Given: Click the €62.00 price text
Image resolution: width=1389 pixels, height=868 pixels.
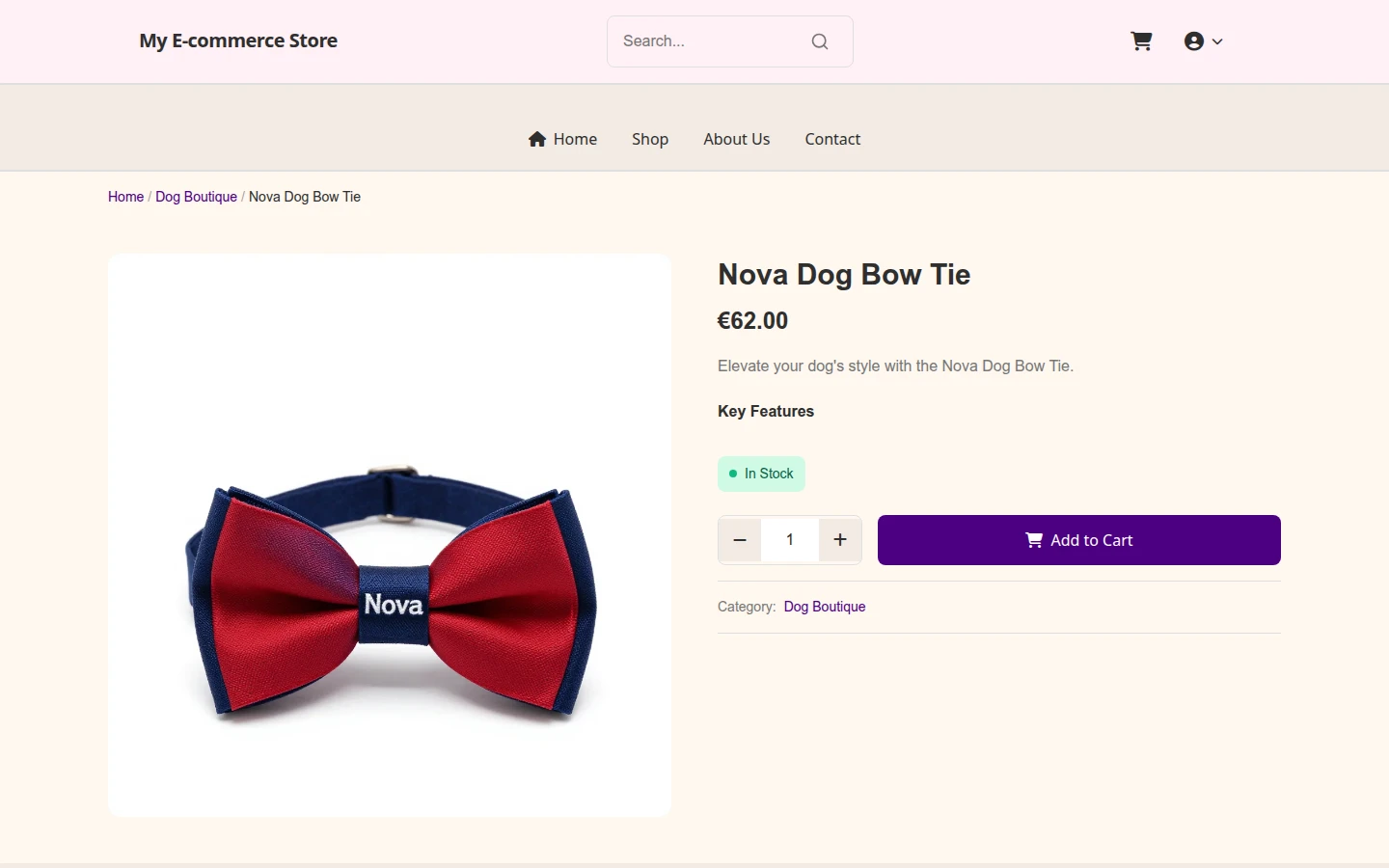Looking at the screenshot, I should click(x=753, y=321).
